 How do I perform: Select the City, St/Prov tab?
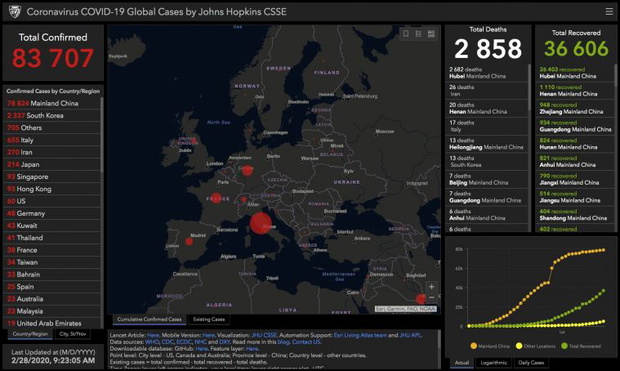(x=73, y=334)
